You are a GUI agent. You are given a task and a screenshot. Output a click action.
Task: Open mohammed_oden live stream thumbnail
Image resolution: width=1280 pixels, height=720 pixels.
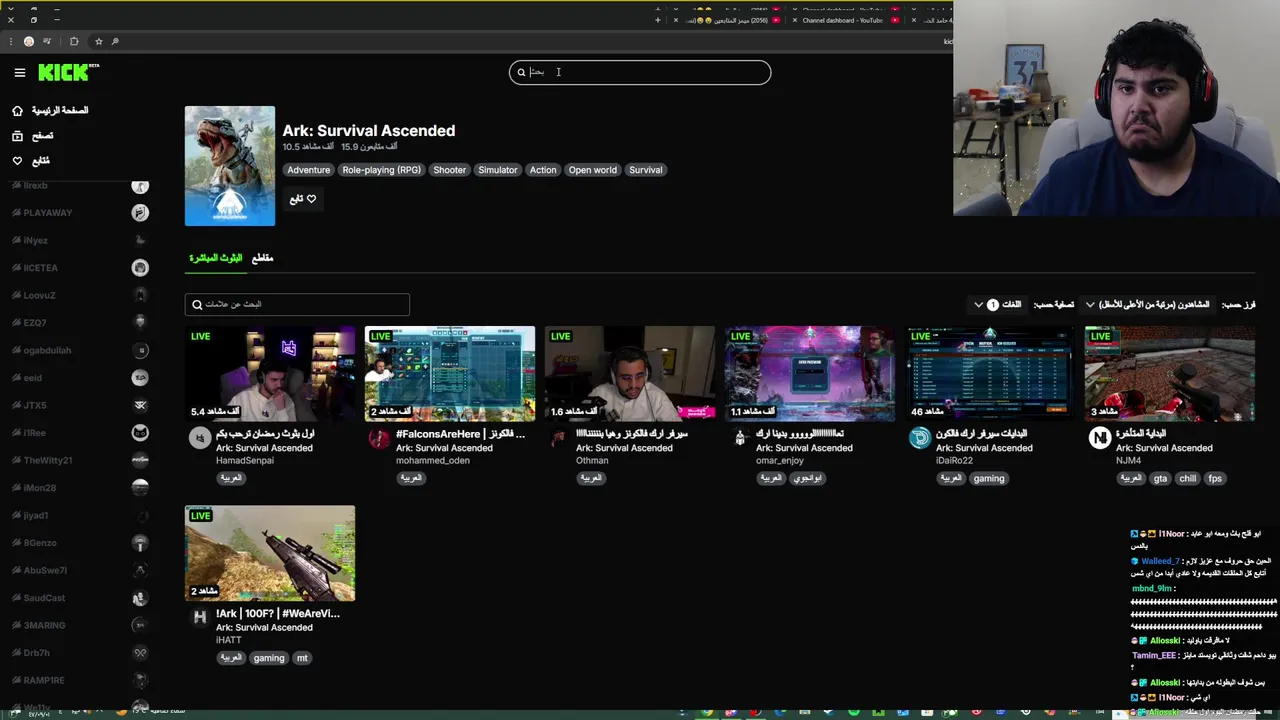pos(450,374)
